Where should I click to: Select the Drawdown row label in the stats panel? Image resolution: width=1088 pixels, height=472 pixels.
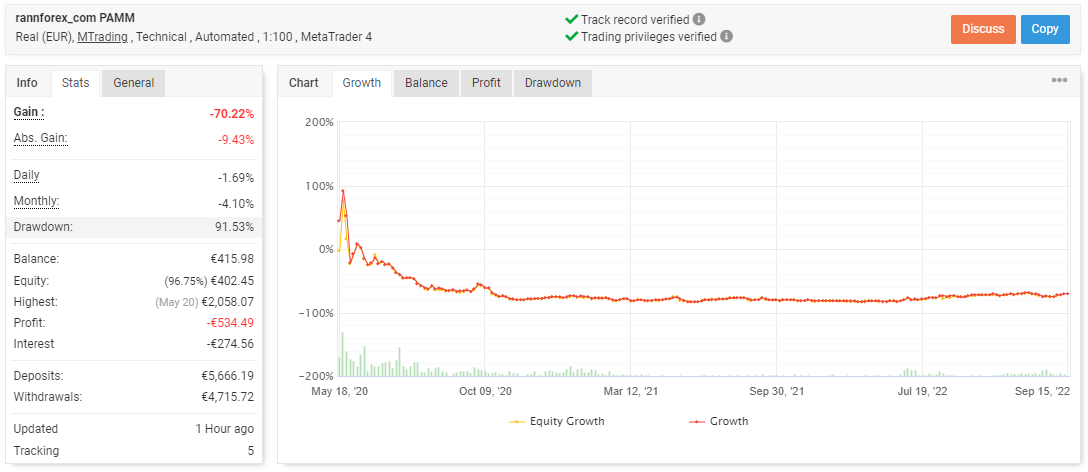tap(42, 227)
